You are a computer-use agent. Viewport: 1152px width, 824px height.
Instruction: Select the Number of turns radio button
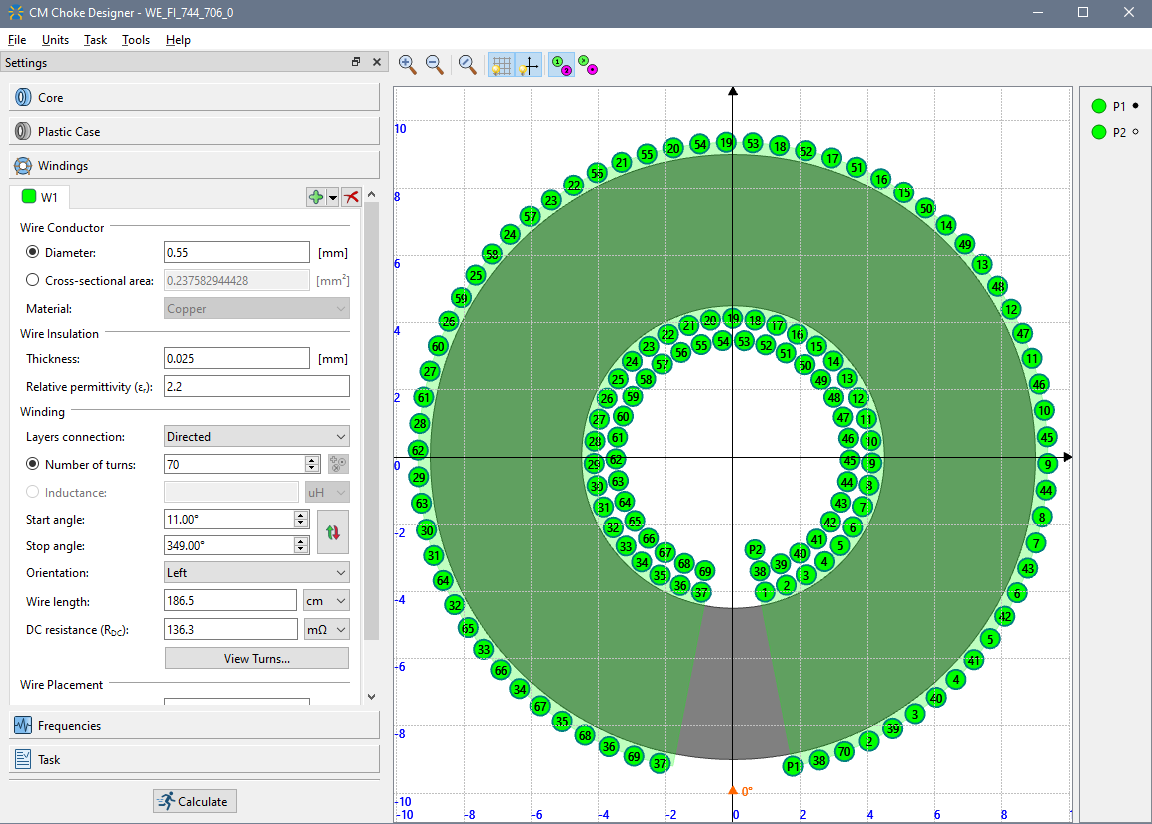pyautogui.click(x=33, y=464)
